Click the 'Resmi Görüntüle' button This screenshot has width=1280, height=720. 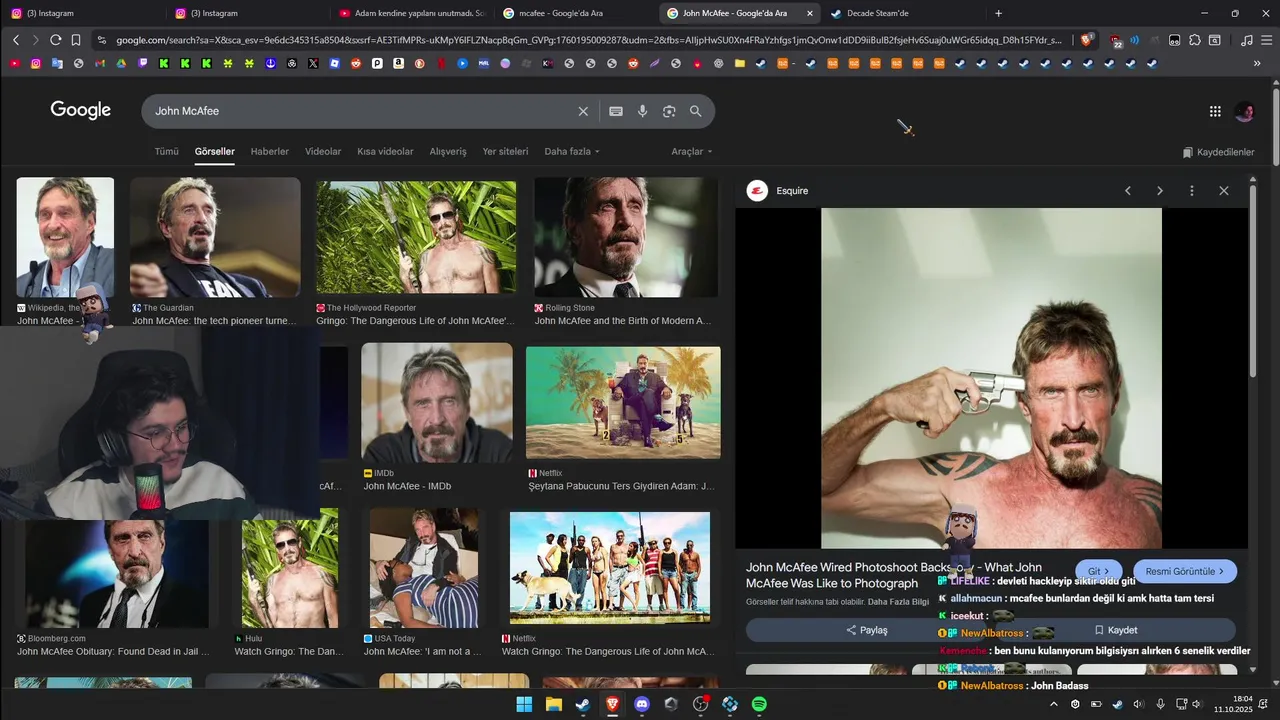[x=1185, y=572]
